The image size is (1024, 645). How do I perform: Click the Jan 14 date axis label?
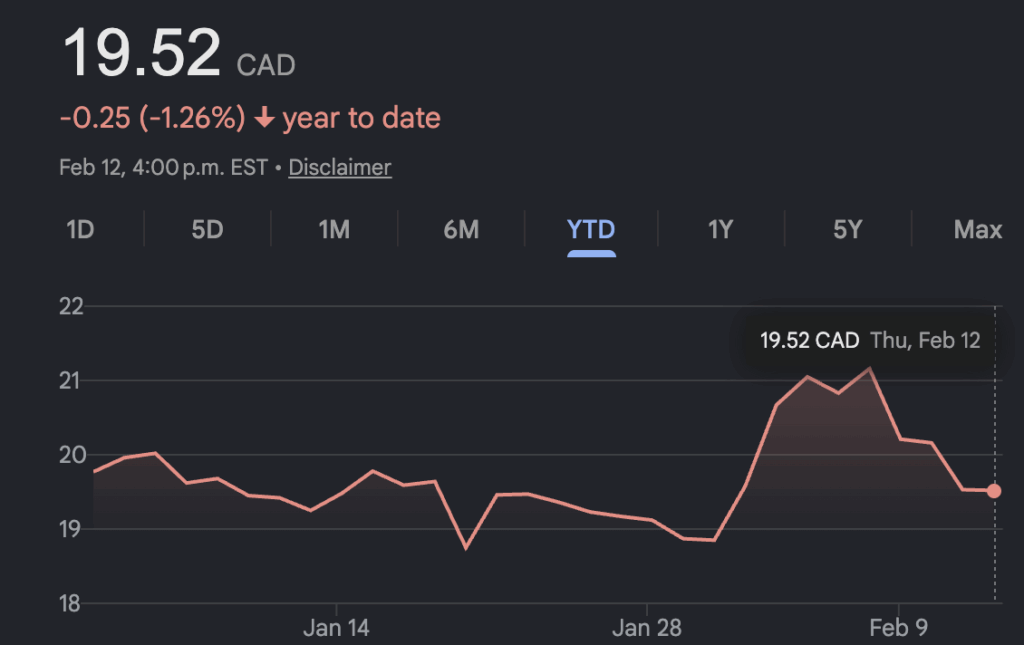click(x=337, y=628)
